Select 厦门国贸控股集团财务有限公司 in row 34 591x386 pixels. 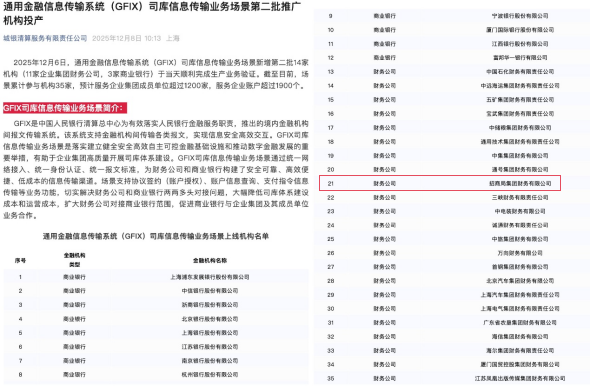[x=520, y=365]
